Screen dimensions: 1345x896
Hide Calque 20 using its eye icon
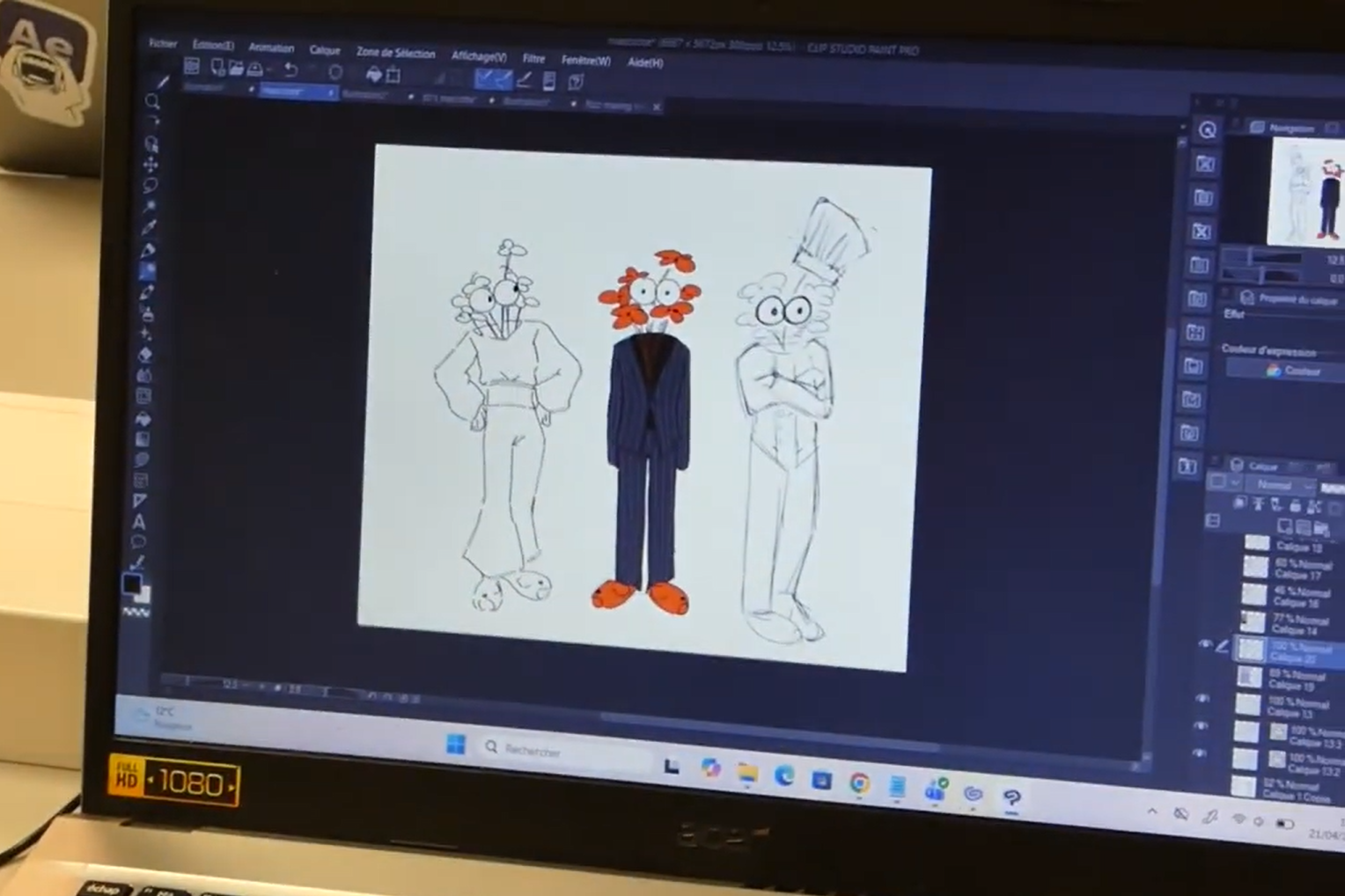coord(1205,645)
